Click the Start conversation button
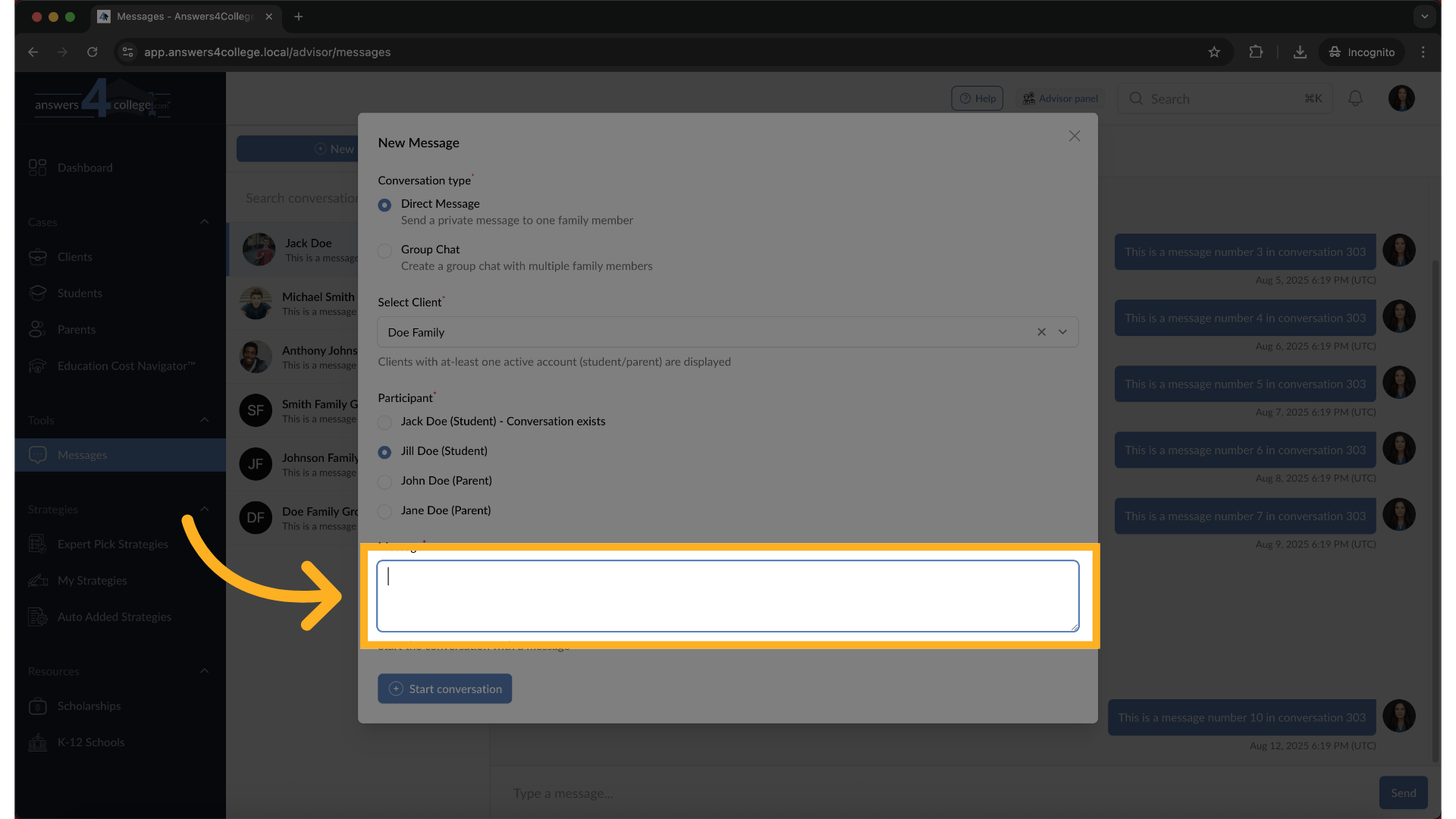This screenshot has width=1456, height=819. click(444, 689)
